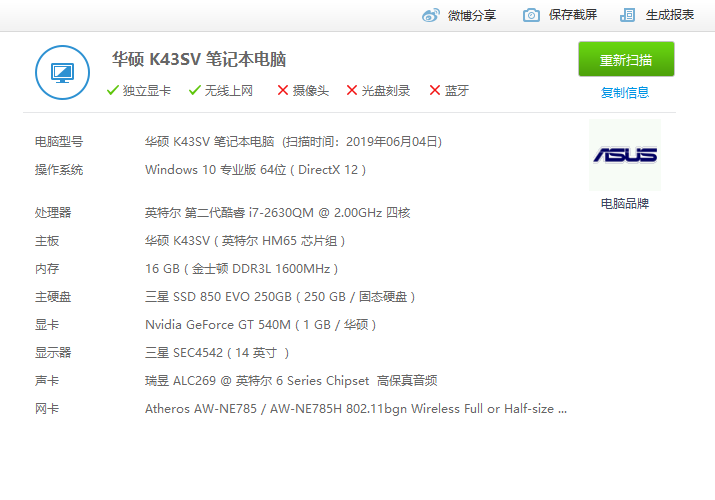This screenshot has height=500, width=715.
Task: Select the i7-2630QM processor value
Action: point(278,212)
